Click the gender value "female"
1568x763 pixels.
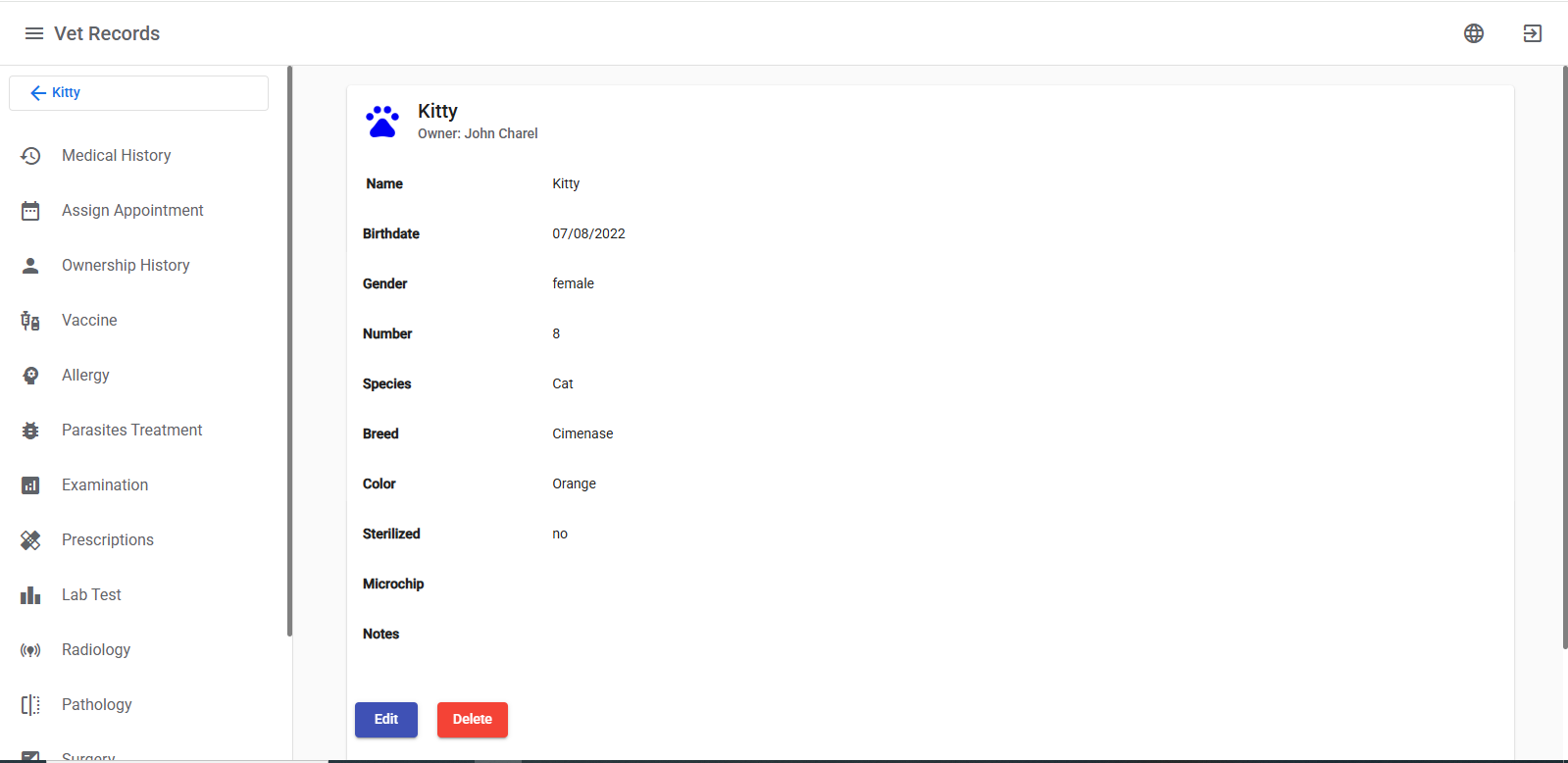tap(573, 283)
